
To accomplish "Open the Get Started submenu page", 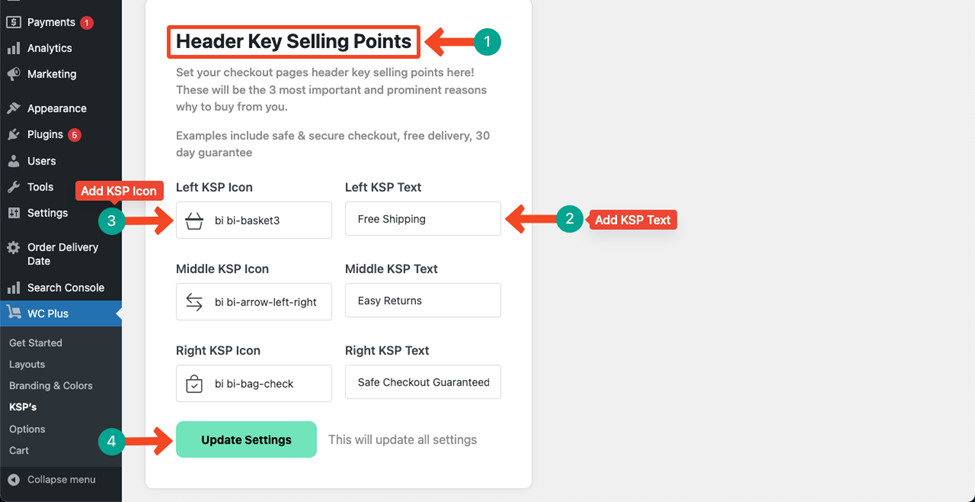I will coord(35,343).
